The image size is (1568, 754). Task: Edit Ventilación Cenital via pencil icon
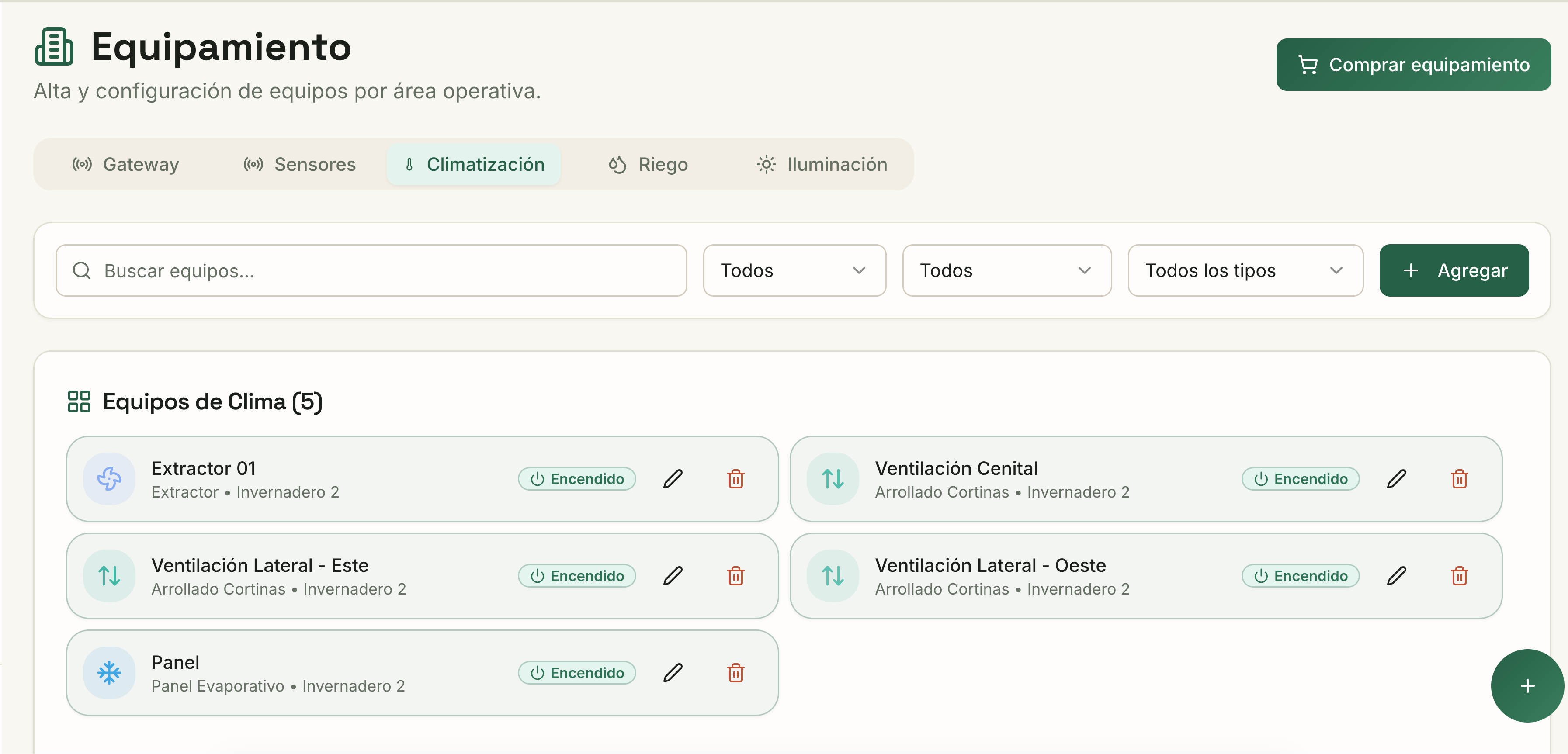click(1396, 479)
